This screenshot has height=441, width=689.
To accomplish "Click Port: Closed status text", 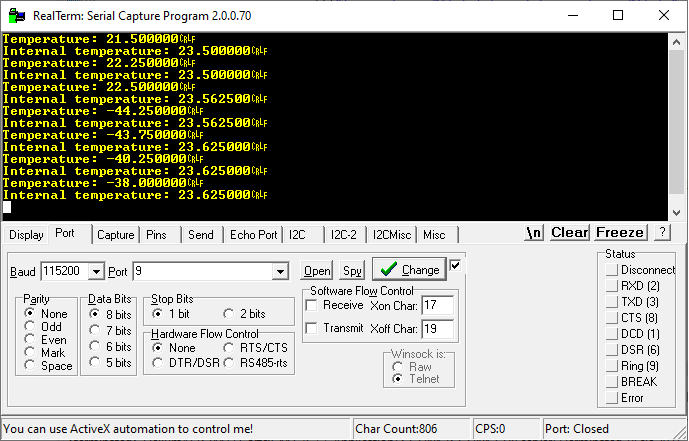I will [x=577, y=429].
